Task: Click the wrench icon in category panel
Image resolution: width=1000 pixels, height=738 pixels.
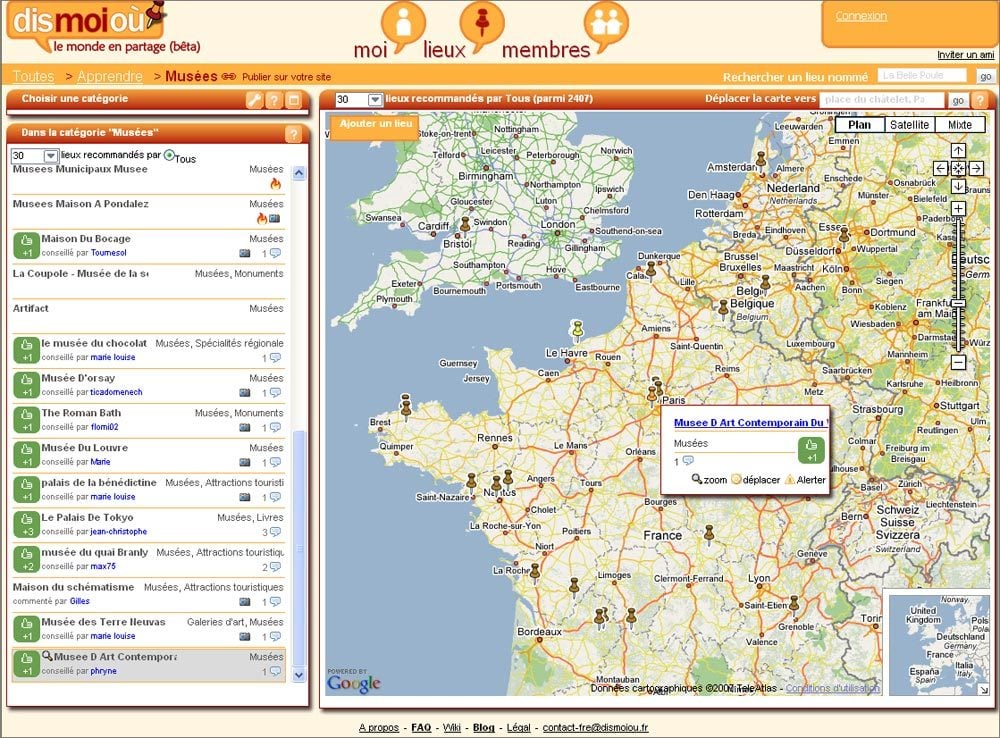Action: pos(254,100)
